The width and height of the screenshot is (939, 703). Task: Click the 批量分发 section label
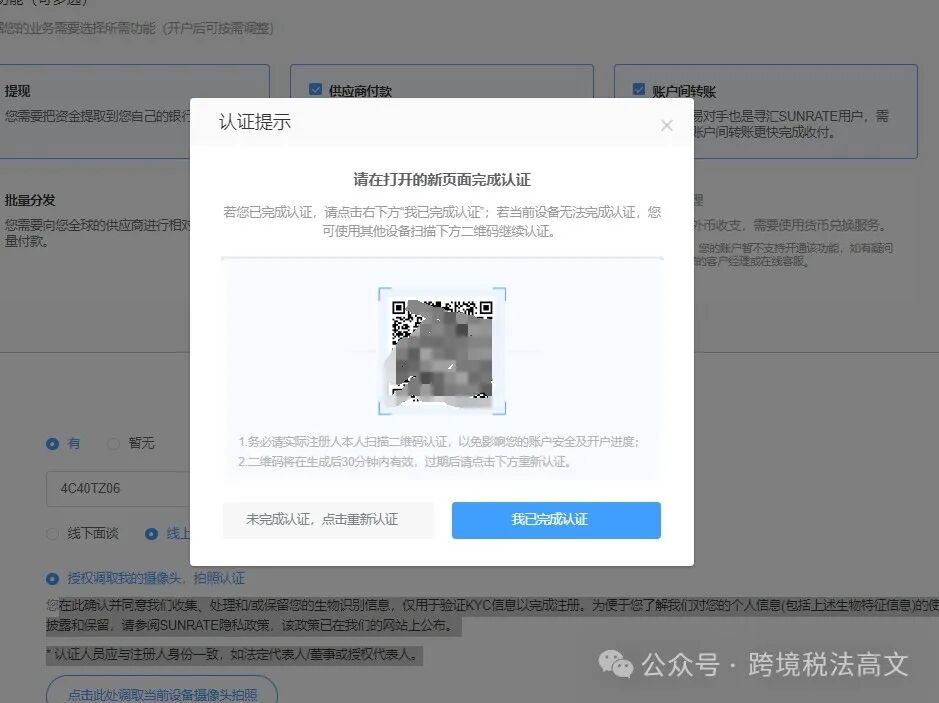click(31, 200)
